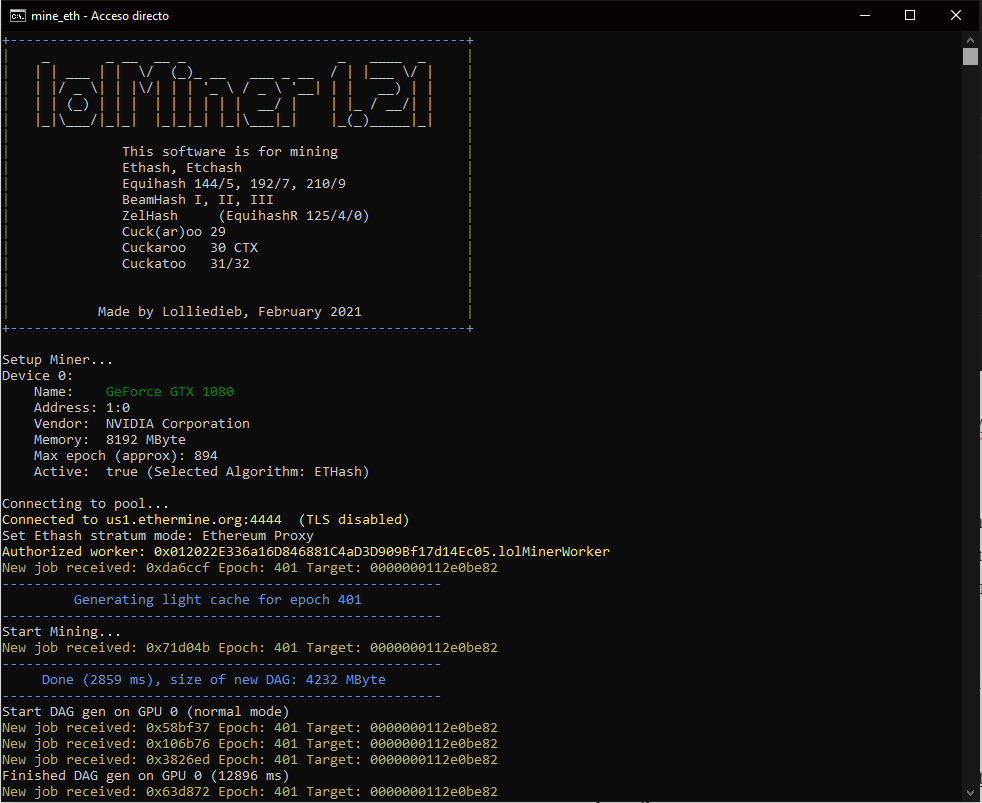This screenshot has height=803, width=982.
Task: Click 'Generating light cache for epoch 401' text
Action: click(217, 599)
